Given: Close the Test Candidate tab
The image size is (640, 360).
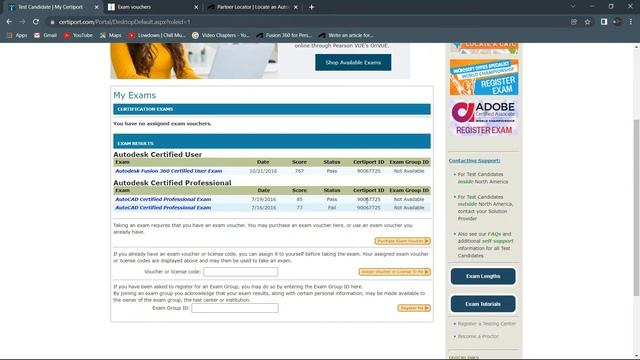Looking at the screenshot, I should [96, 7].
